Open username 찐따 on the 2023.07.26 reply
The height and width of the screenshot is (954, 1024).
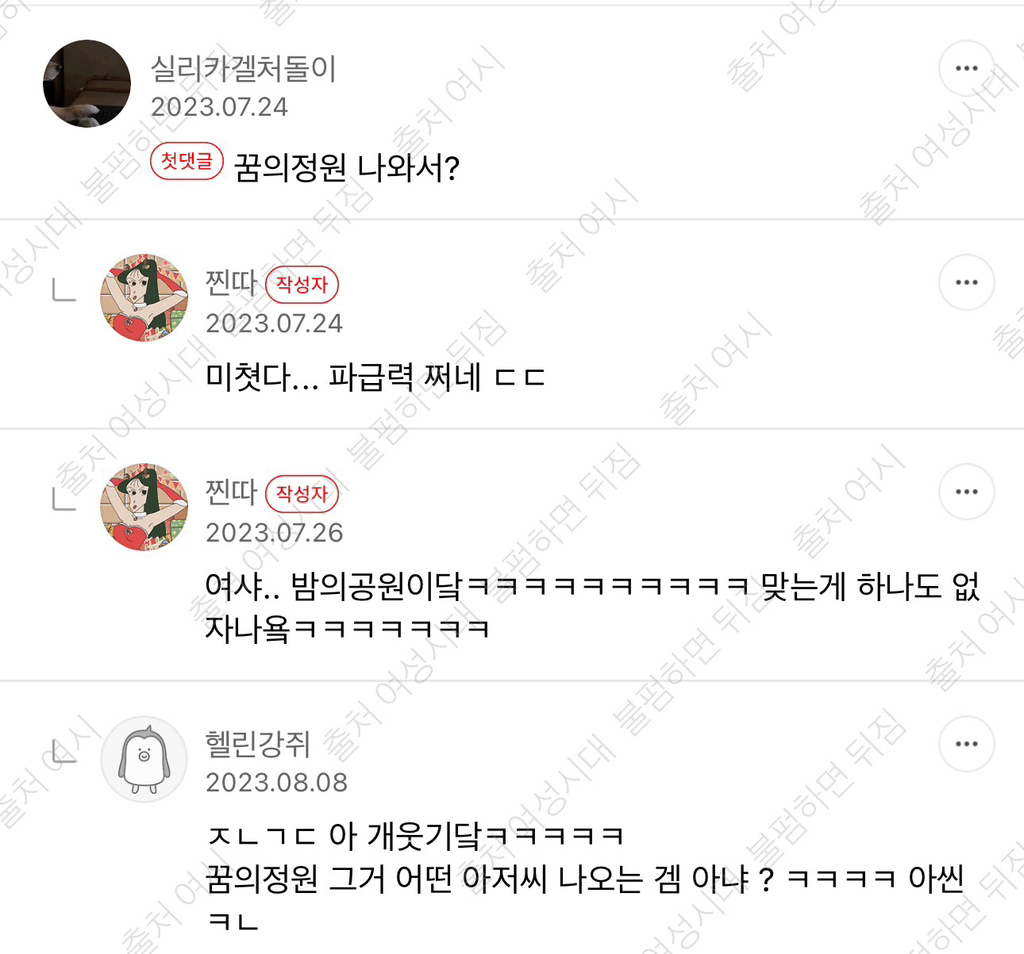[231, 492]
